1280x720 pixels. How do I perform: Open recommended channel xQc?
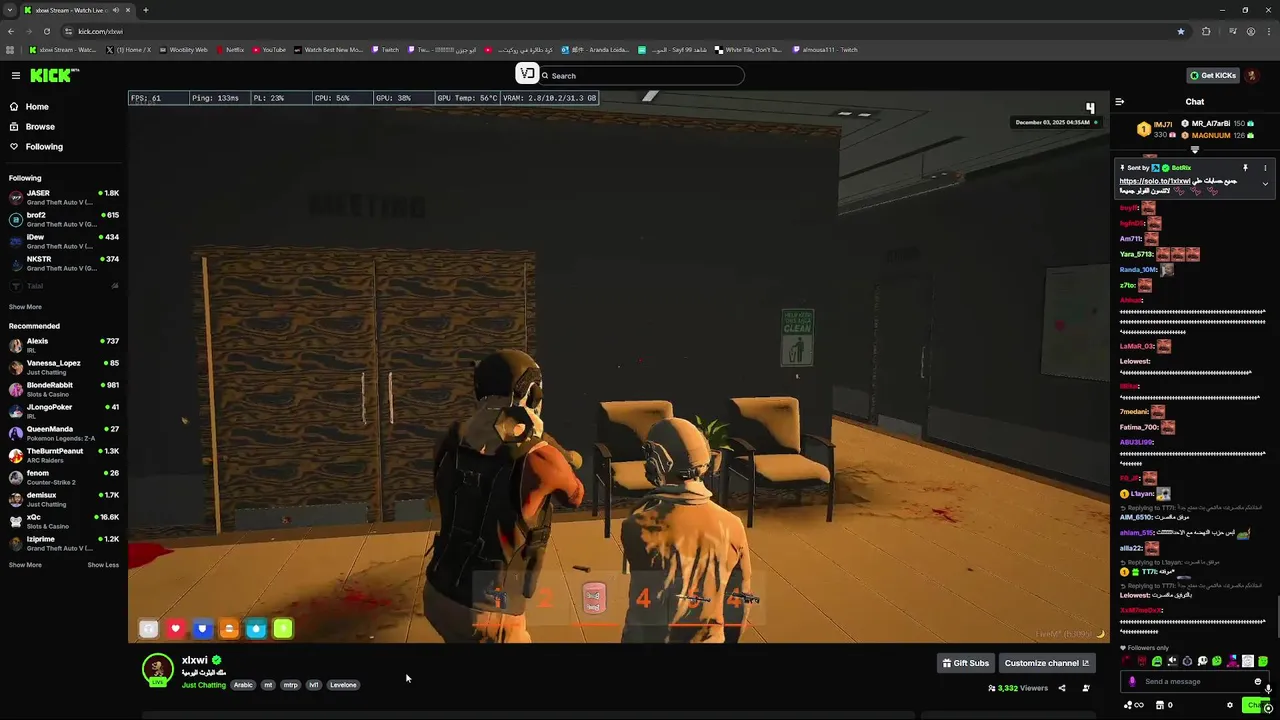point(64,521)
